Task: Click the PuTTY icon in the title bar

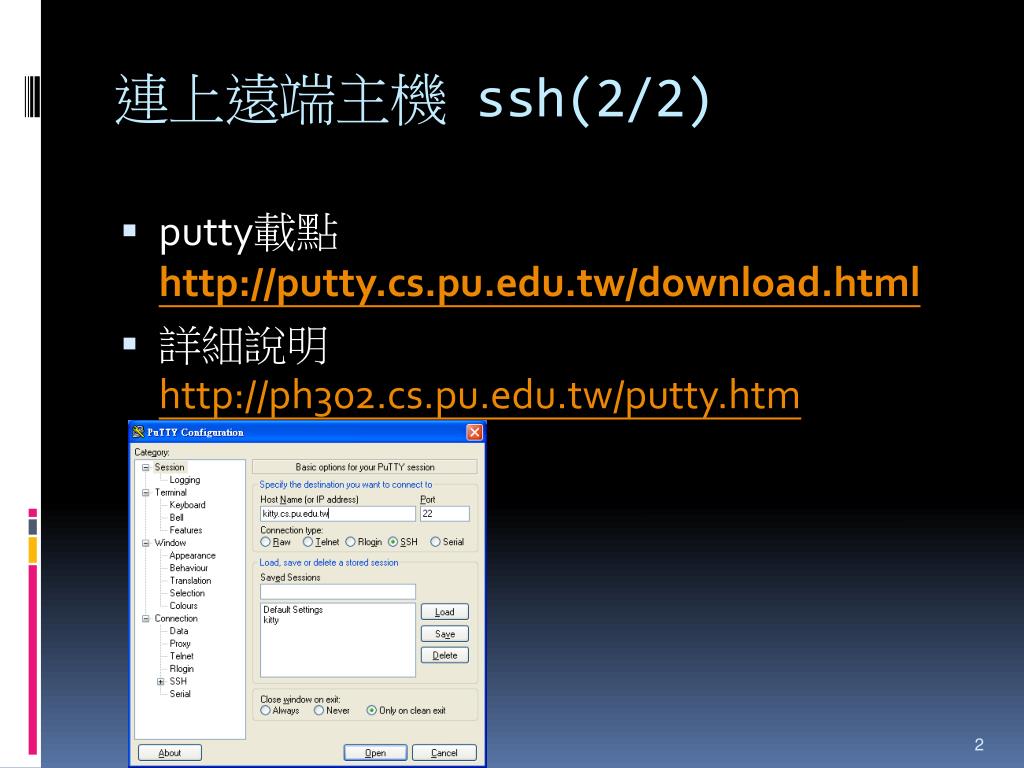Action: tap(138, 432)
